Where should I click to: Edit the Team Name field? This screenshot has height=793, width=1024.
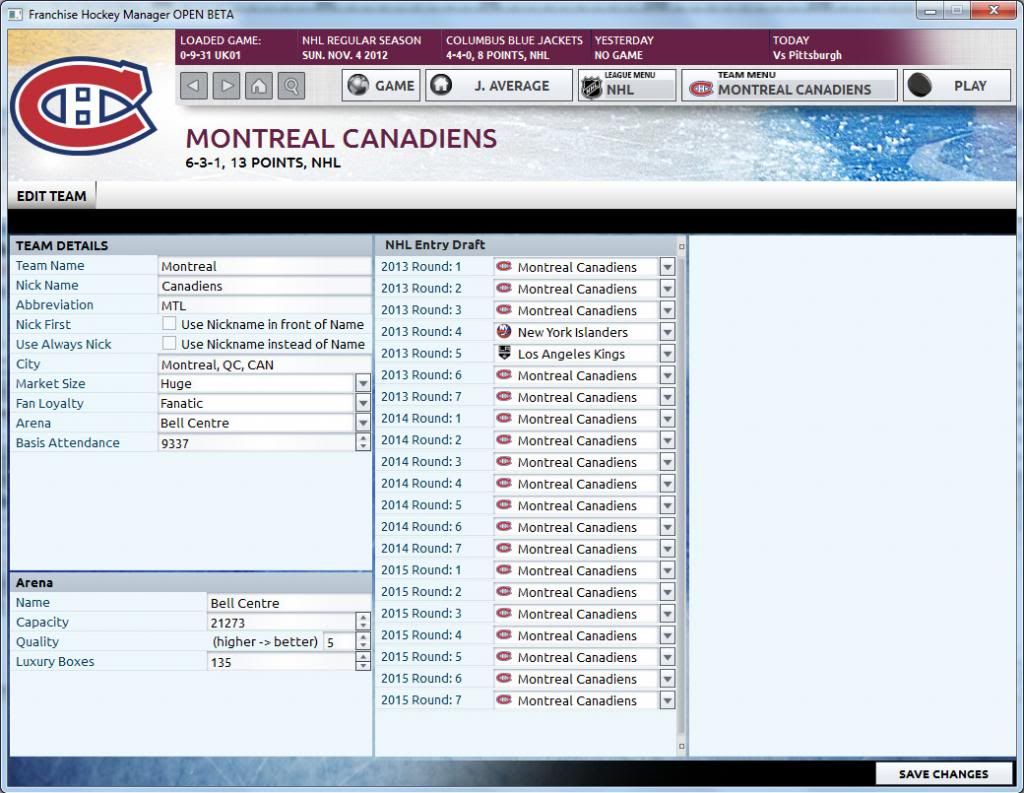click(x=264, y=266)
